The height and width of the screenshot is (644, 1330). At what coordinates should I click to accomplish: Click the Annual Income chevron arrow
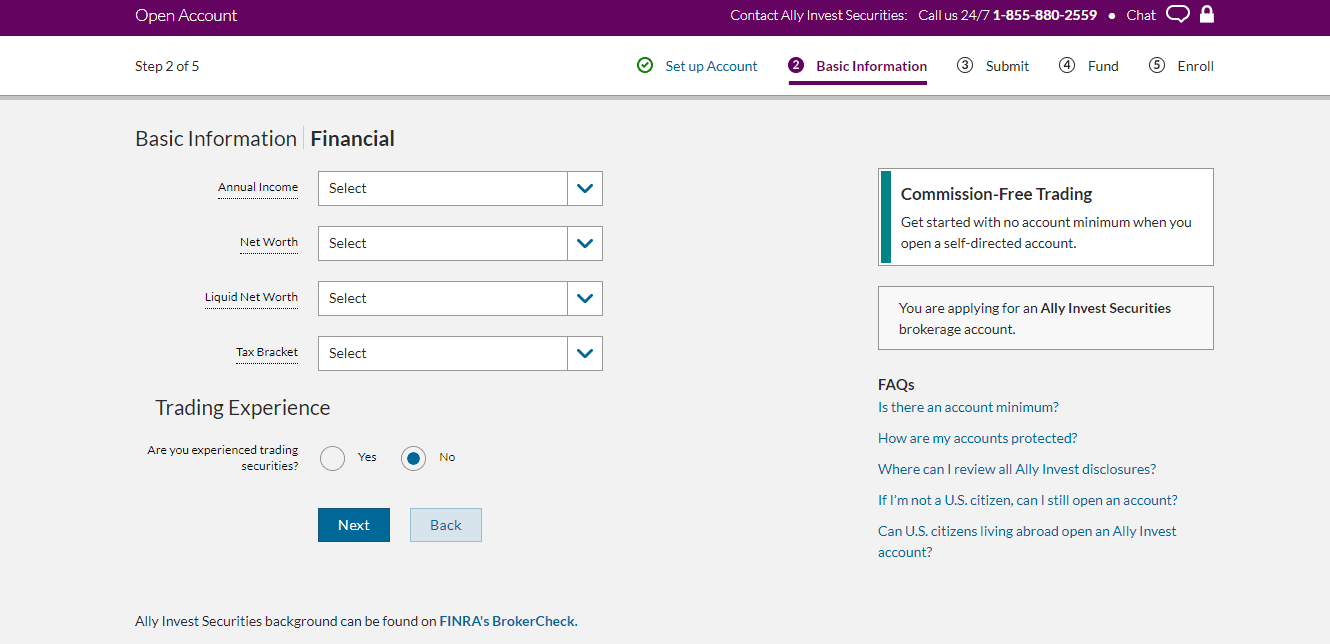pos(585,188)
